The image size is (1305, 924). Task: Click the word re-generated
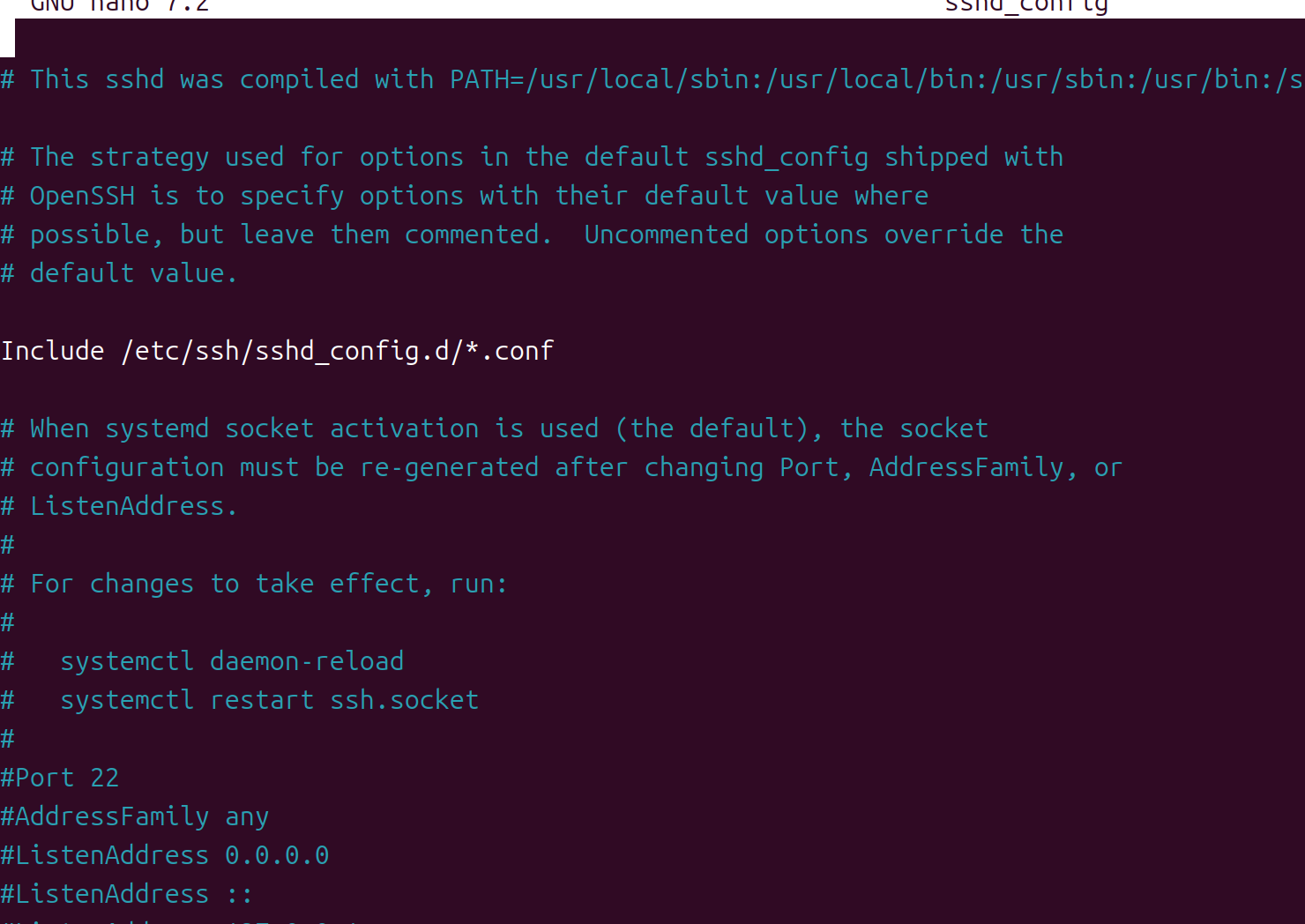449,467
